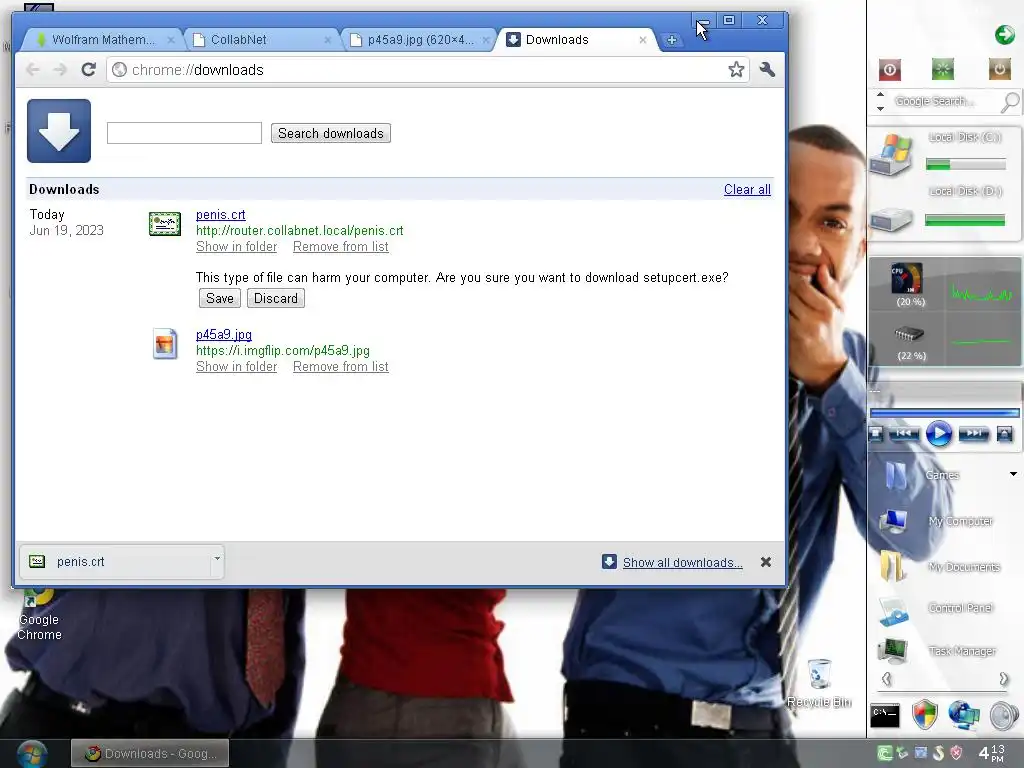Screen dimensions: 1024x768
Task: Click the certificate icon beside penis.crt entry
Action: point(165,224)
